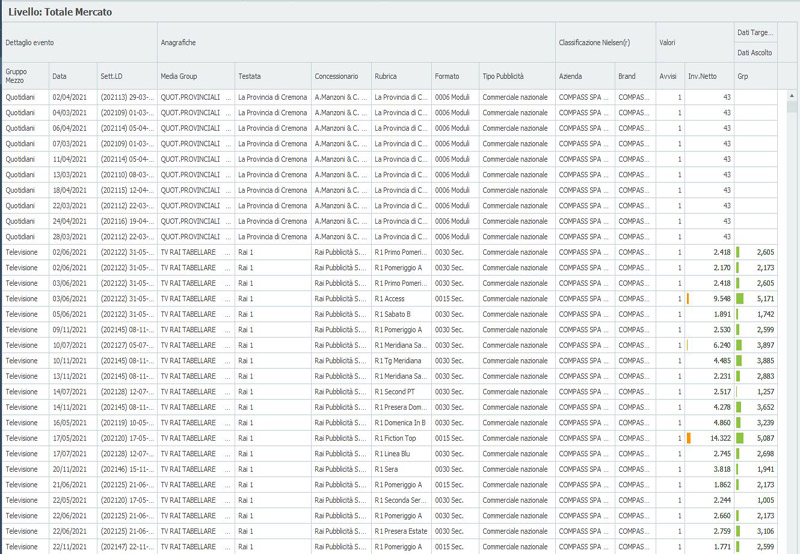The width and height of the screenshot is (800, 554).
Task: Click the green Grp bar for 5,171
Action: point(741,298)
